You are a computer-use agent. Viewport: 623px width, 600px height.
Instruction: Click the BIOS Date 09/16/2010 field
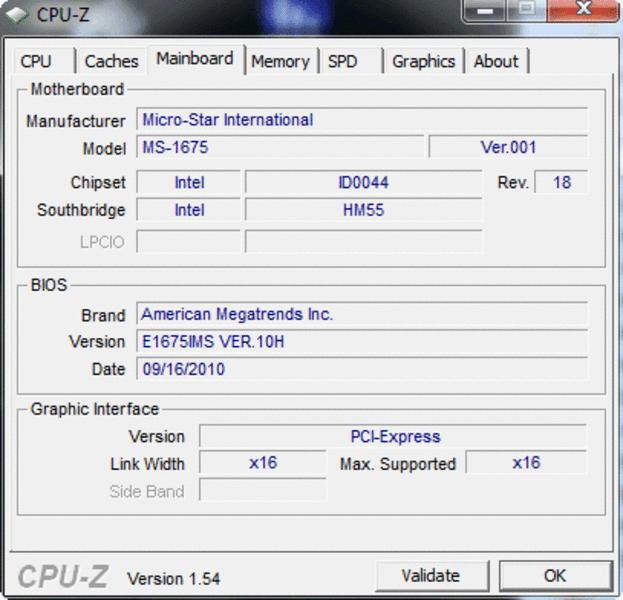point(362,369)
